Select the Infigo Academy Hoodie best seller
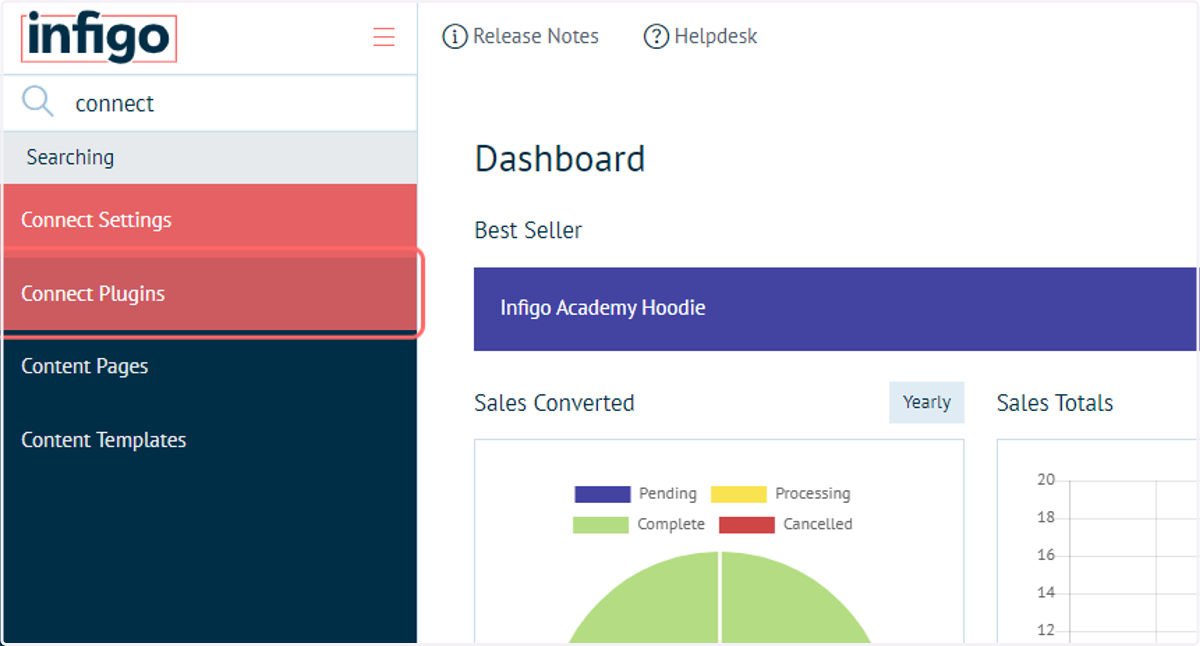The height and width of the screenshot is (646, 1200). click(835, 308)
